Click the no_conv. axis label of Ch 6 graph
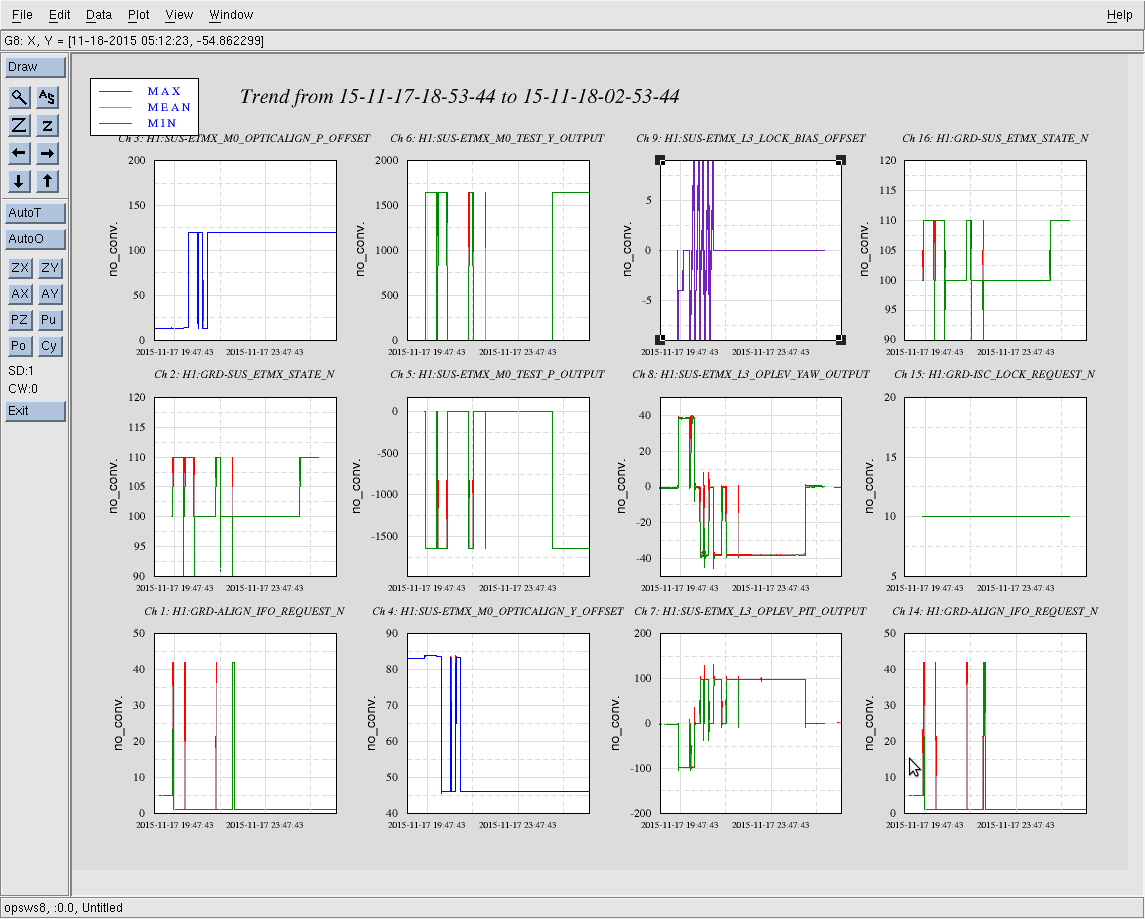Image resolution: width=1145 pixels, height=919 pixels. [360, 250]
